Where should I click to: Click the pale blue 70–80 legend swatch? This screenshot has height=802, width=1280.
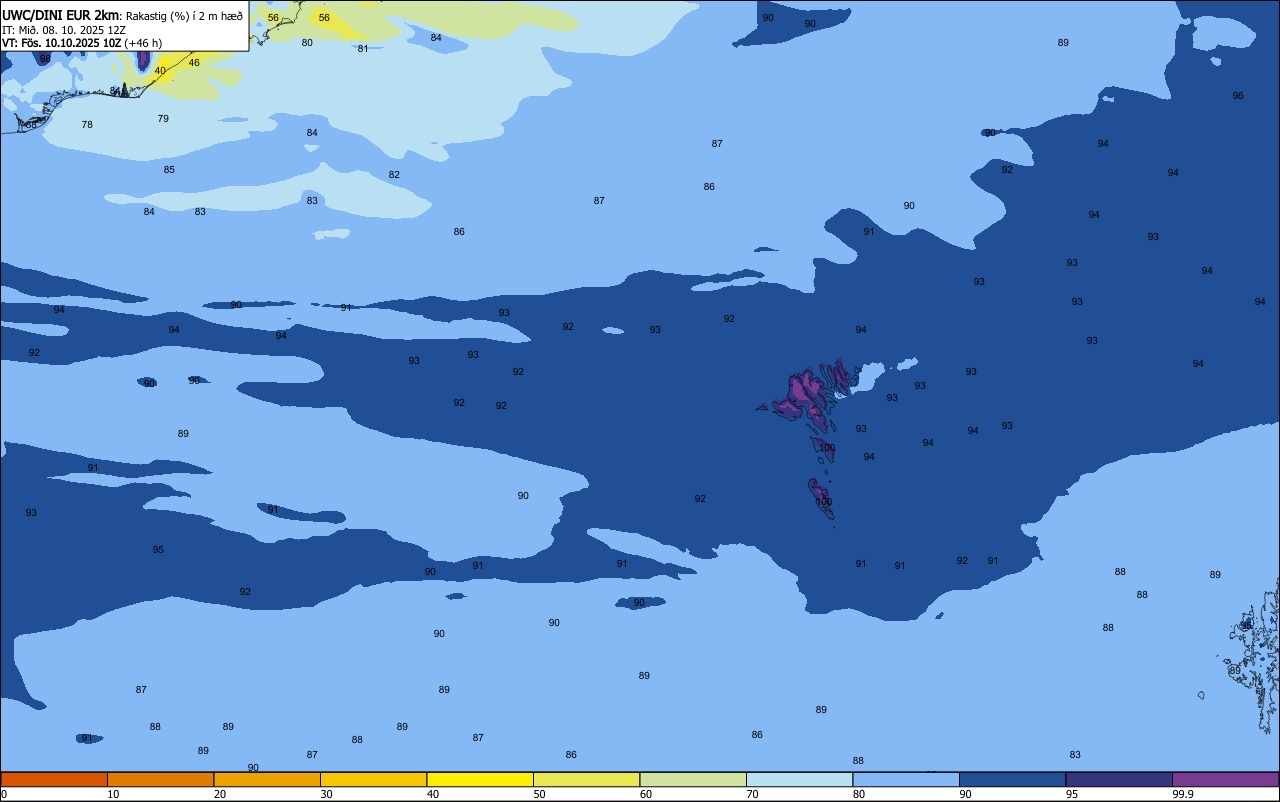pyautogui.click(x=799, y=779)
